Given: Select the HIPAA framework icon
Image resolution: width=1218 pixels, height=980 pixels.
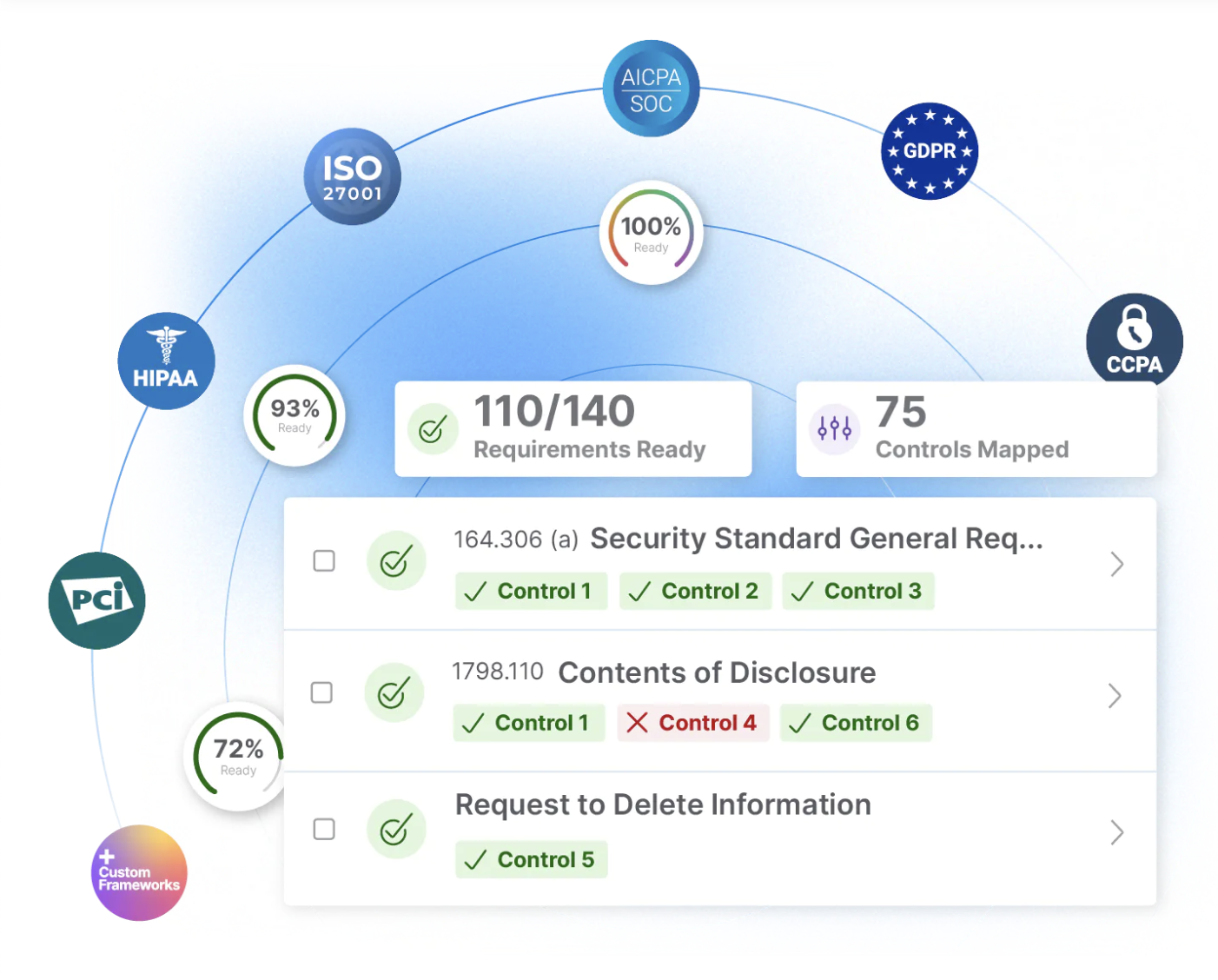Looking at the screenshot, I should pos(166,361).
